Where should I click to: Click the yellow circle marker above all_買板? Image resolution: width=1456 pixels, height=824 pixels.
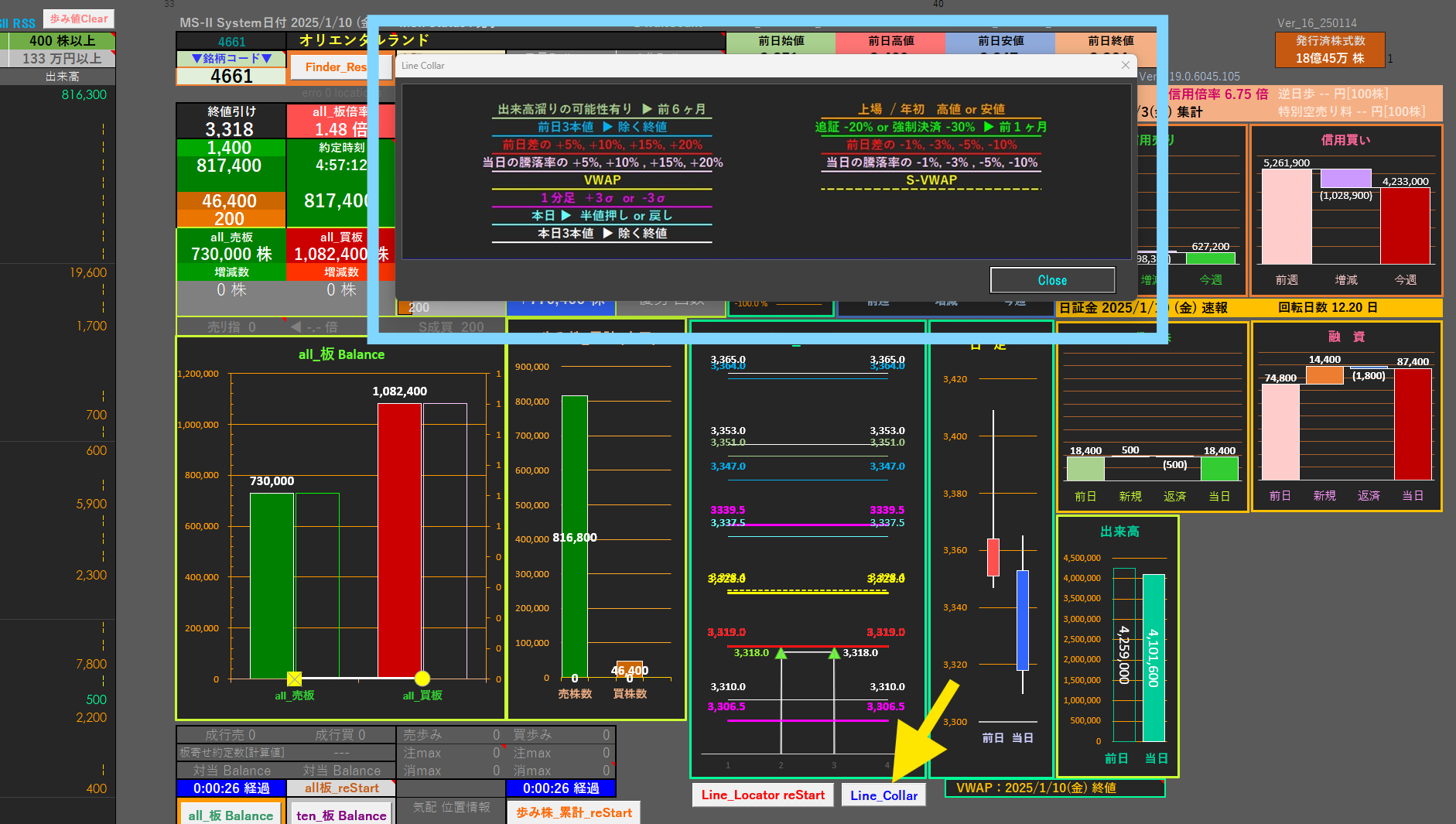[x=422, y=679]
